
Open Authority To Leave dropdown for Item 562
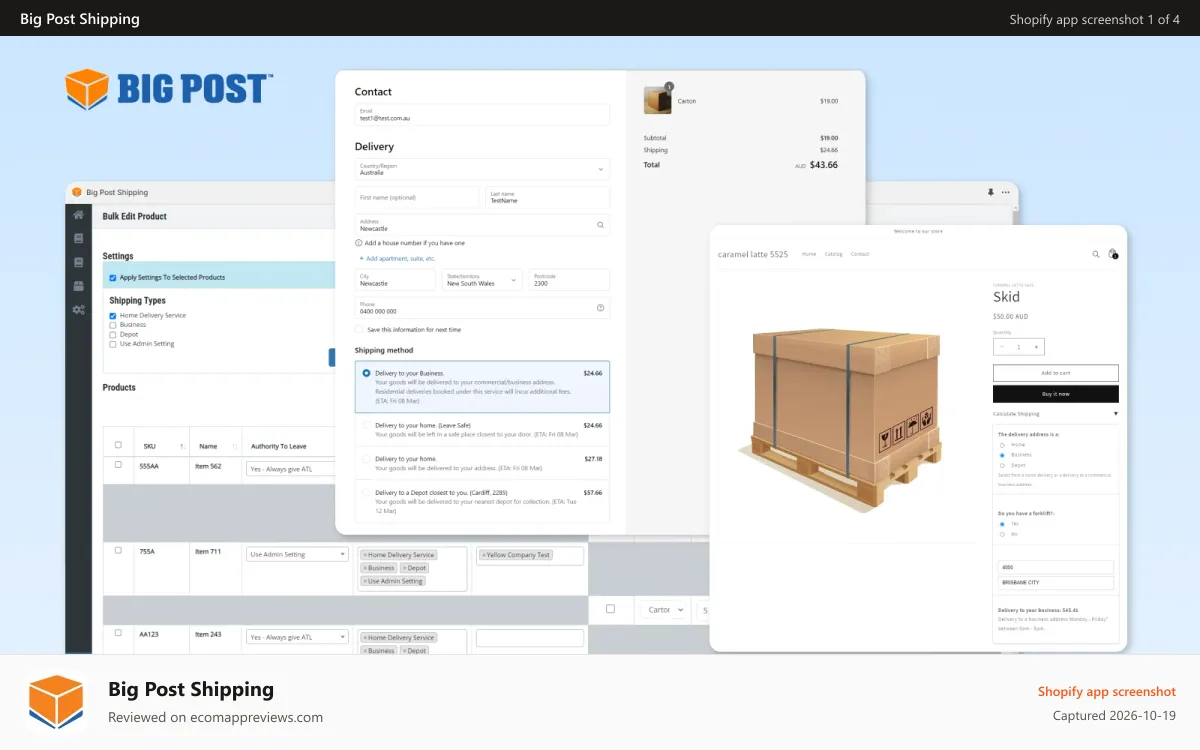click(x=290, y=468)
